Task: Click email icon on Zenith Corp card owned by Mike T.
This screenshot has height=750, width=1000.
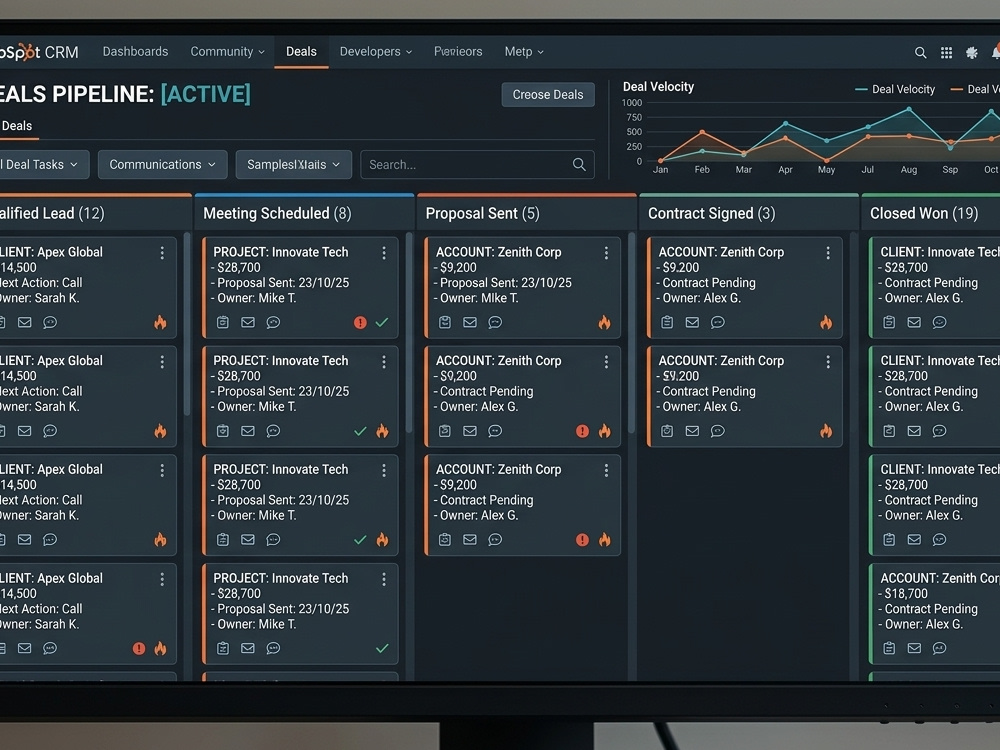Action: pos(470,322)
